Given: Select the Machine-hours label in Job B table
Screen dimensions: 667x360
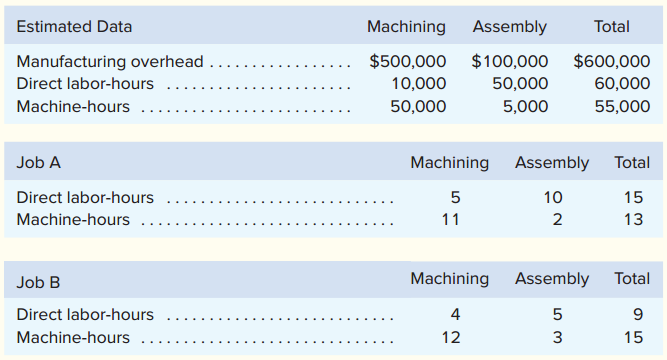Looking at the screenshot, I should (x=73, y=337).
